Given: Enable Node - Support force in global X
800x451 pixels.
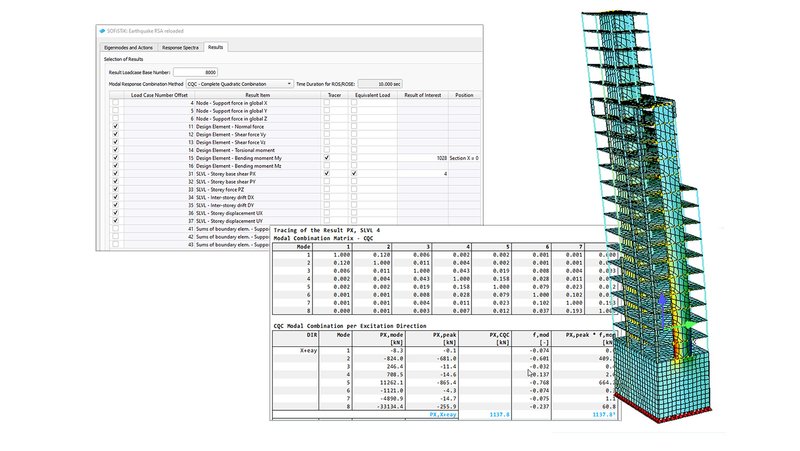Looking at the screenshot, I should click(115, 103).
